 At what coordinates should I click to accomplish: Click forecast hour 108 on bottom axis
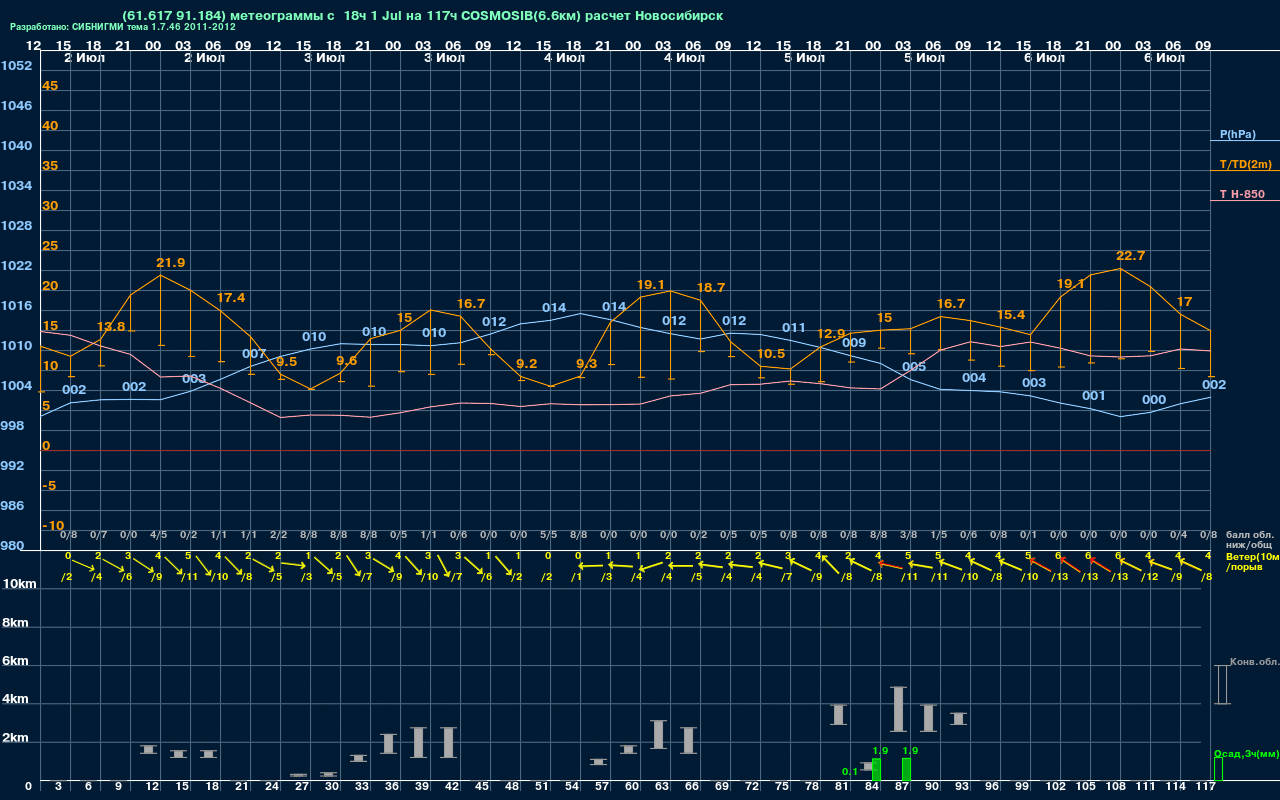pos(1116,788)
